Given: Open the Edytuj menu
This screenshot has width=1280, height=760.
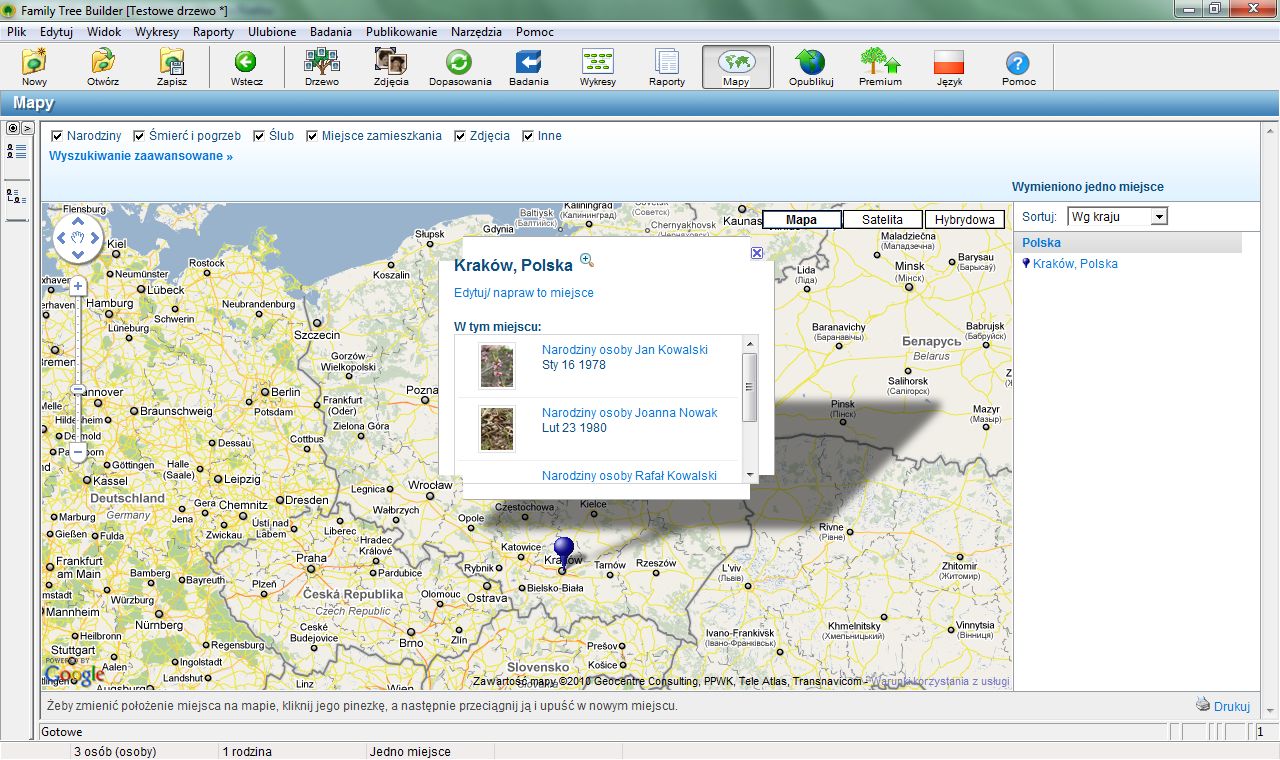Looking at the screenshot, I should pyautogui.click(x=57, y=31).
